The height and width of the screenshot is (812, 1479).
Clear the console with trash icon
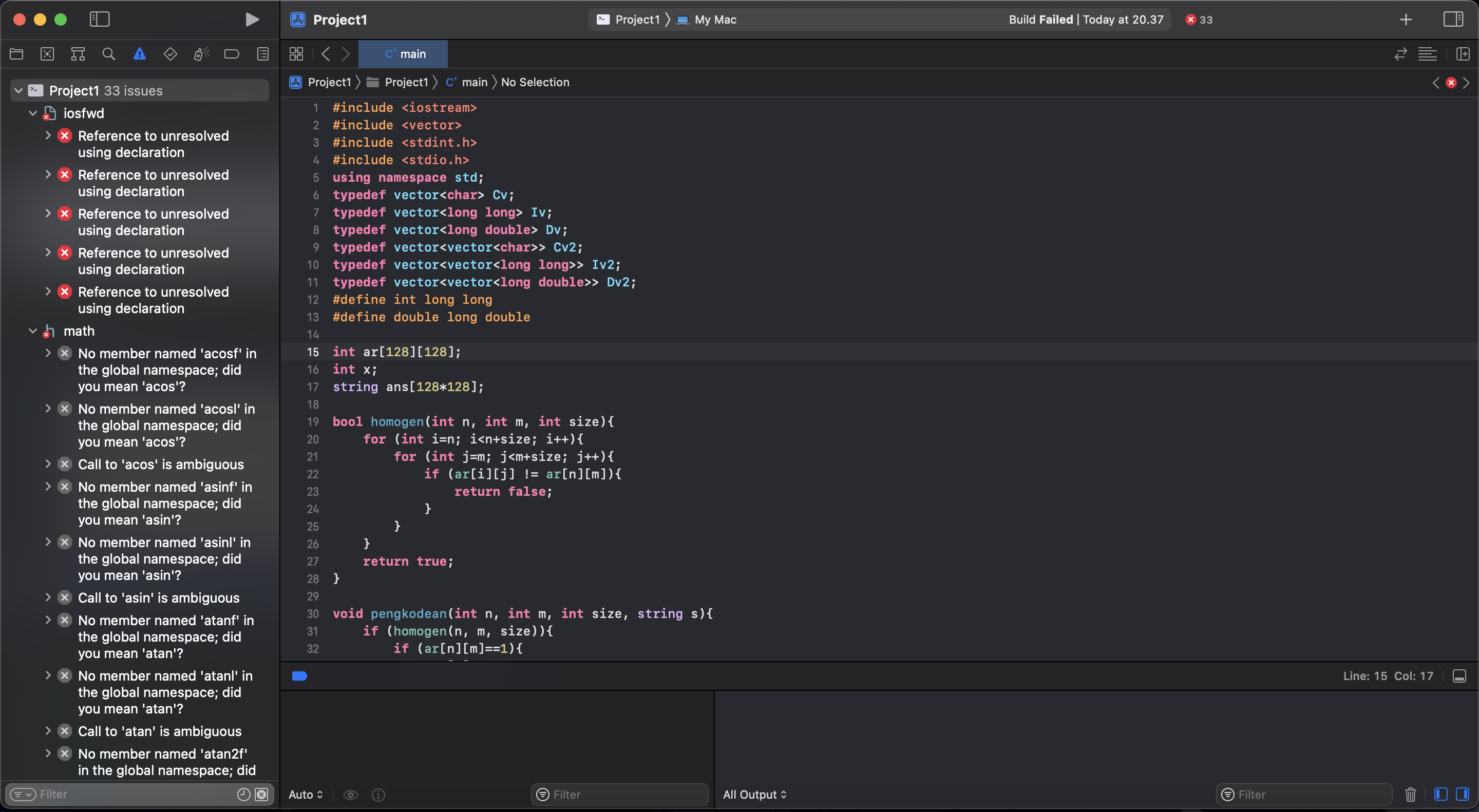1410,794
